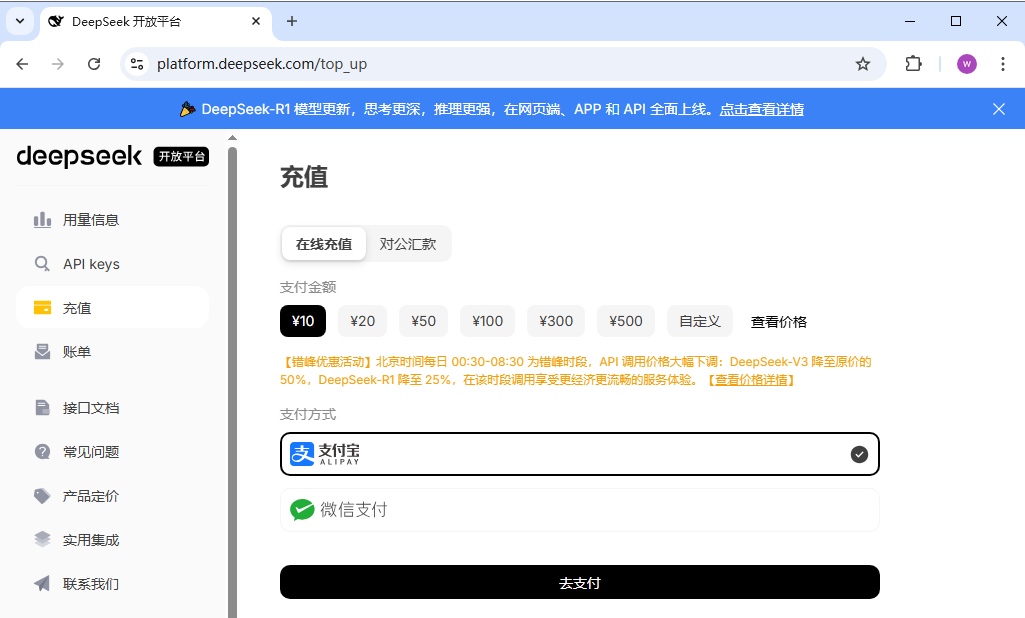Dismiss the blue announcement banner

pyautogui.click(x=999, y=109)
